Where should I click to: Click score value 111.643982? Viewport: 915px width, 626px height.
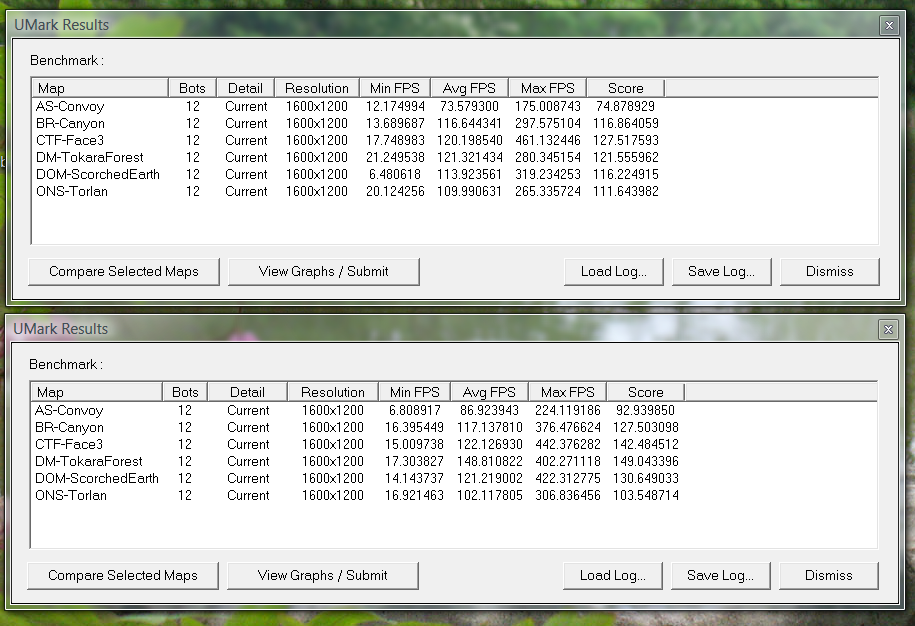[626, 191]
